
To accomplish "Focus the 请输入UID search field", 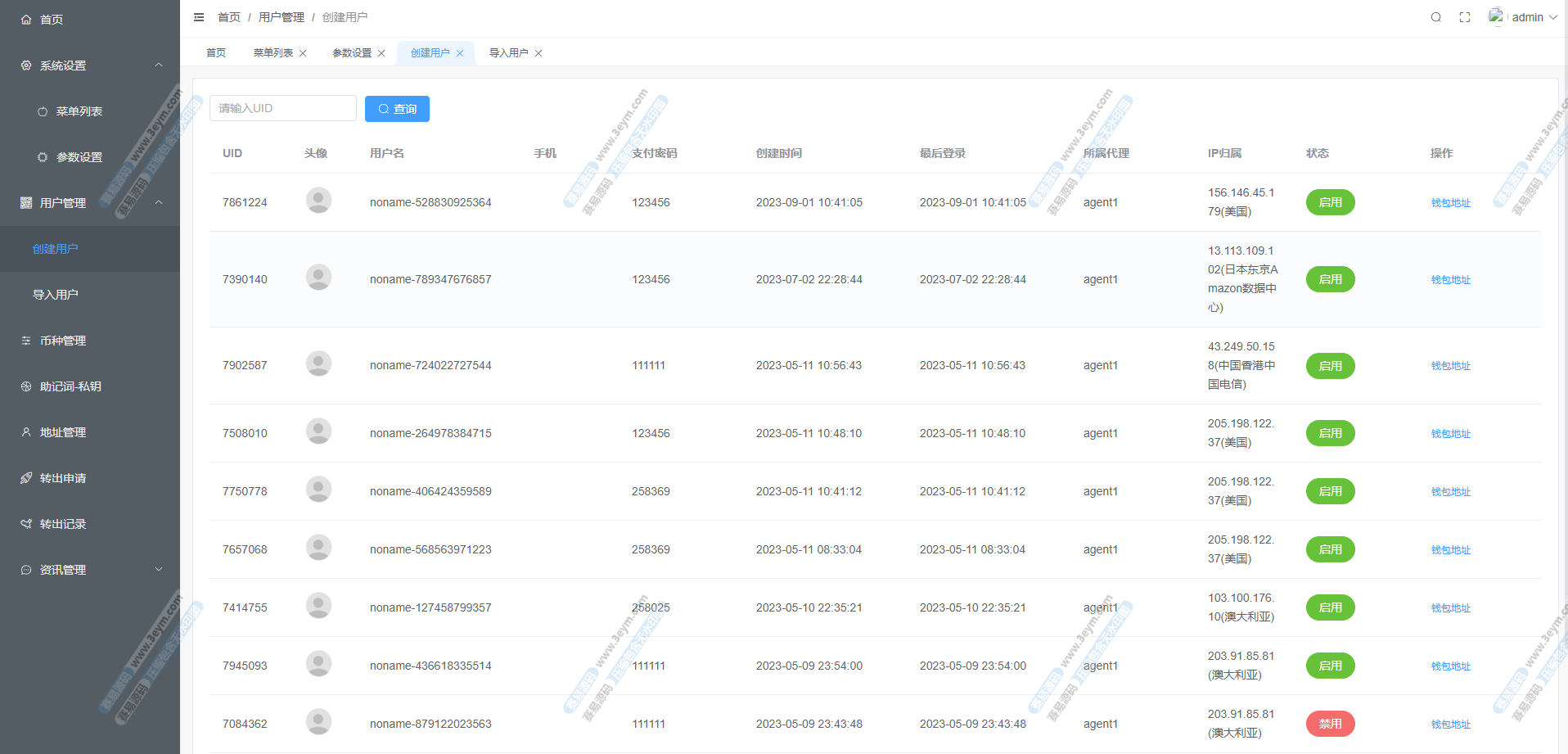I will click(282, 108).
